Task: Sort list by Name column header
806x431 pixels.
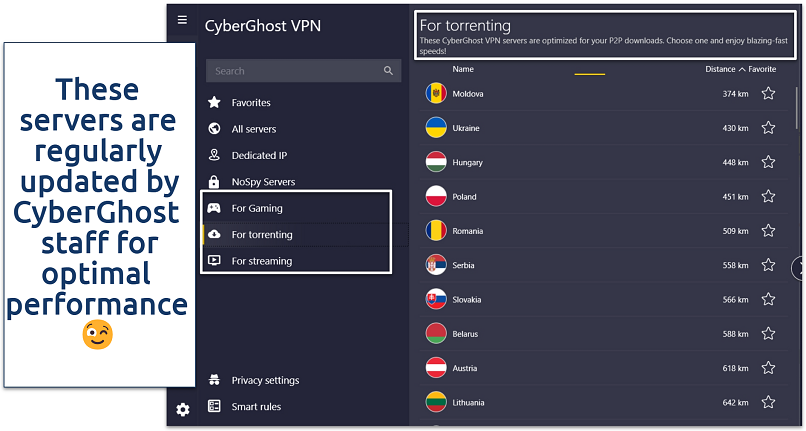Action: tap(463, 70)
